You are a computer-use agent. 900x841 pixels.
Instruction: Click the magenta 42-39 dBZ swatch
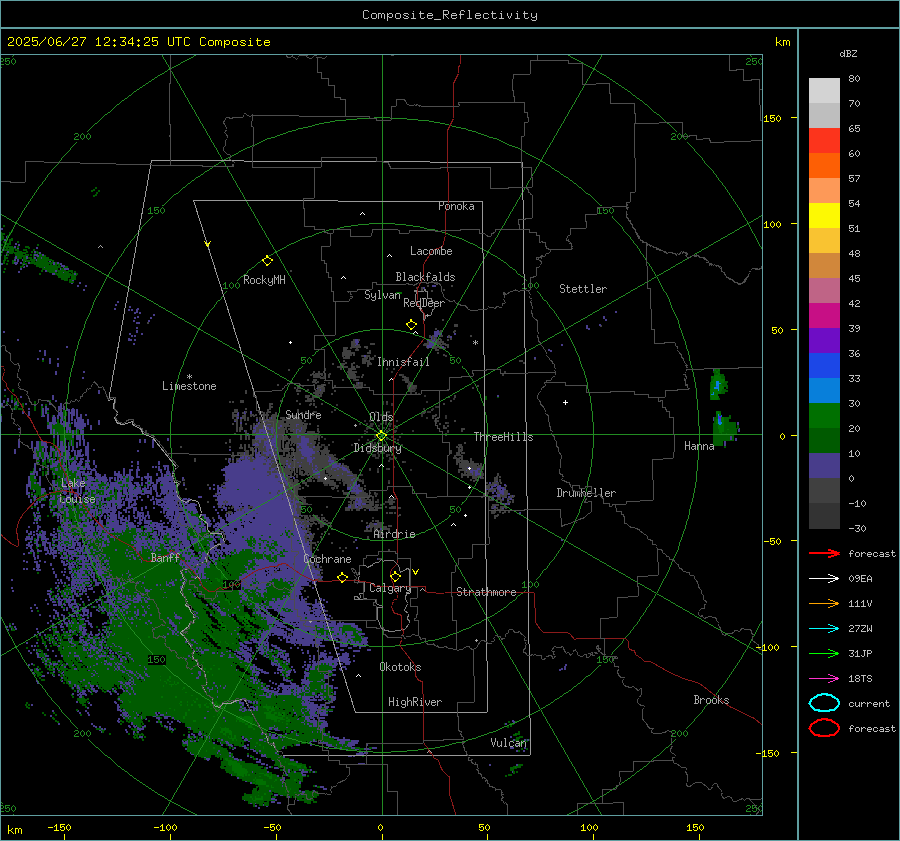pos(824,316)
